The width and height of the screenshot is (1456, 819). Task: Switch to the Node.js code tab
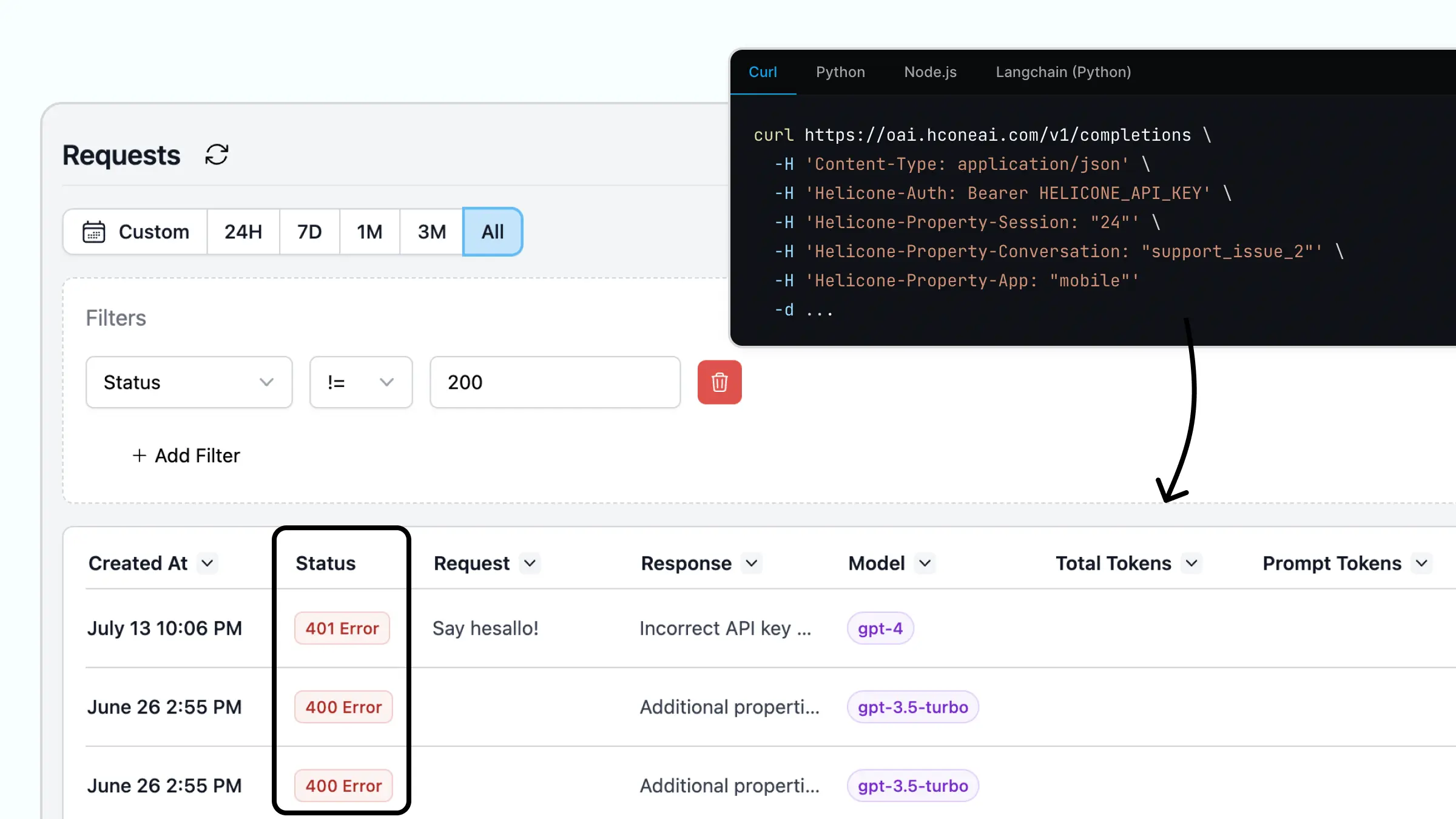tap(930, 72)
